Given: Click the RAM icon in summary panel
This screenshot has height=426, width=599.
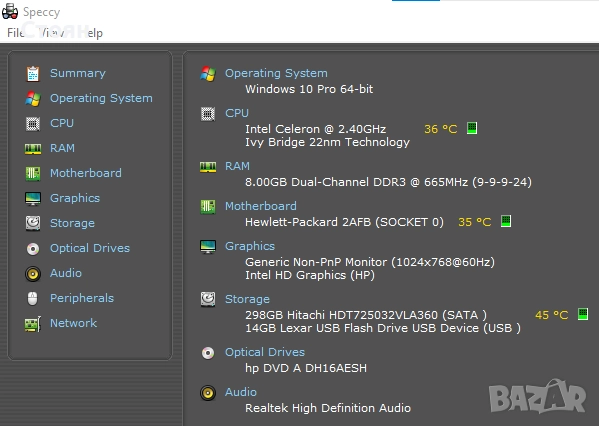Looking at the screenshot, I should [208, 167].
